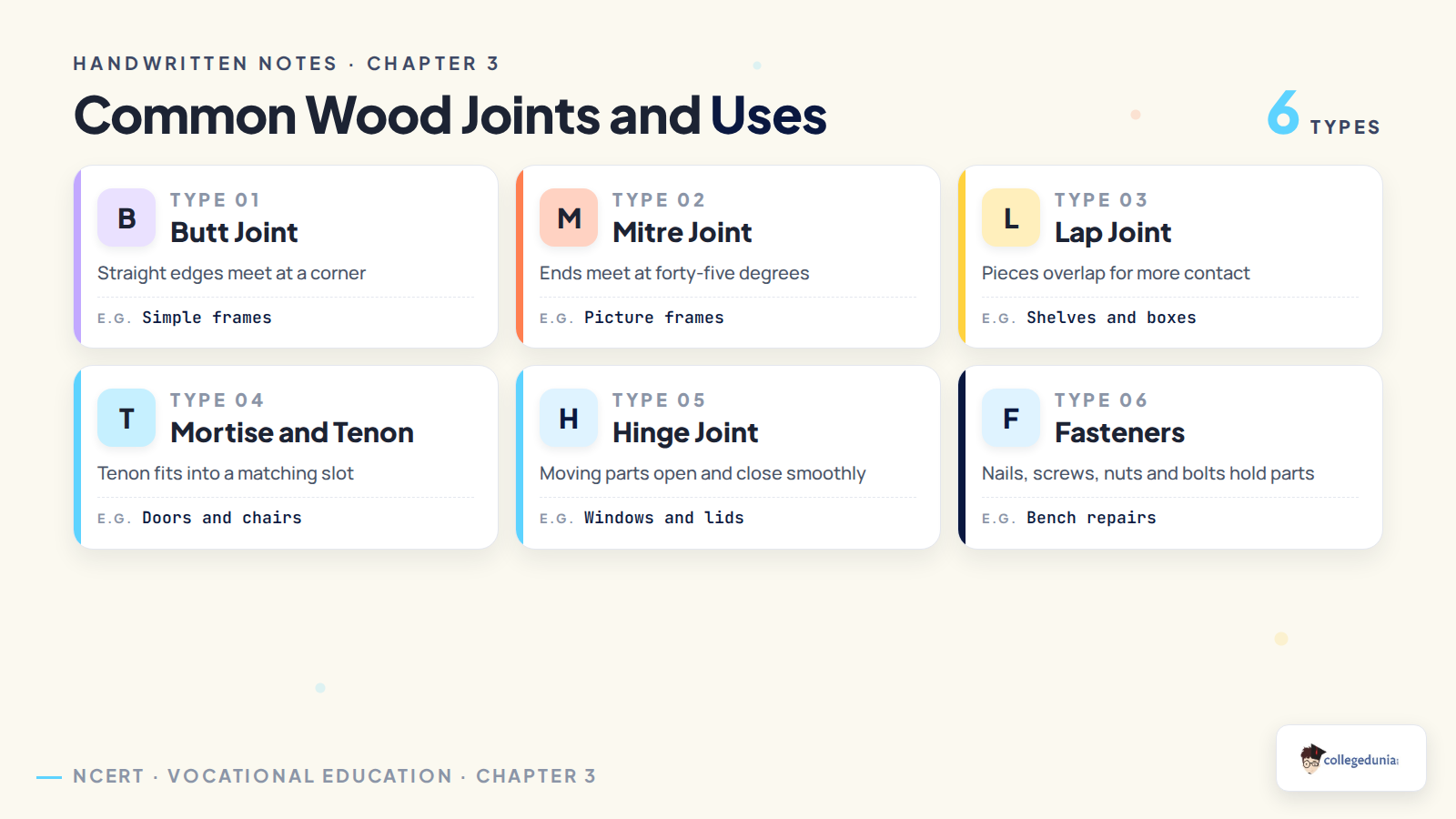
Task: Click the H icon tile
Action: tap(569, 418)
